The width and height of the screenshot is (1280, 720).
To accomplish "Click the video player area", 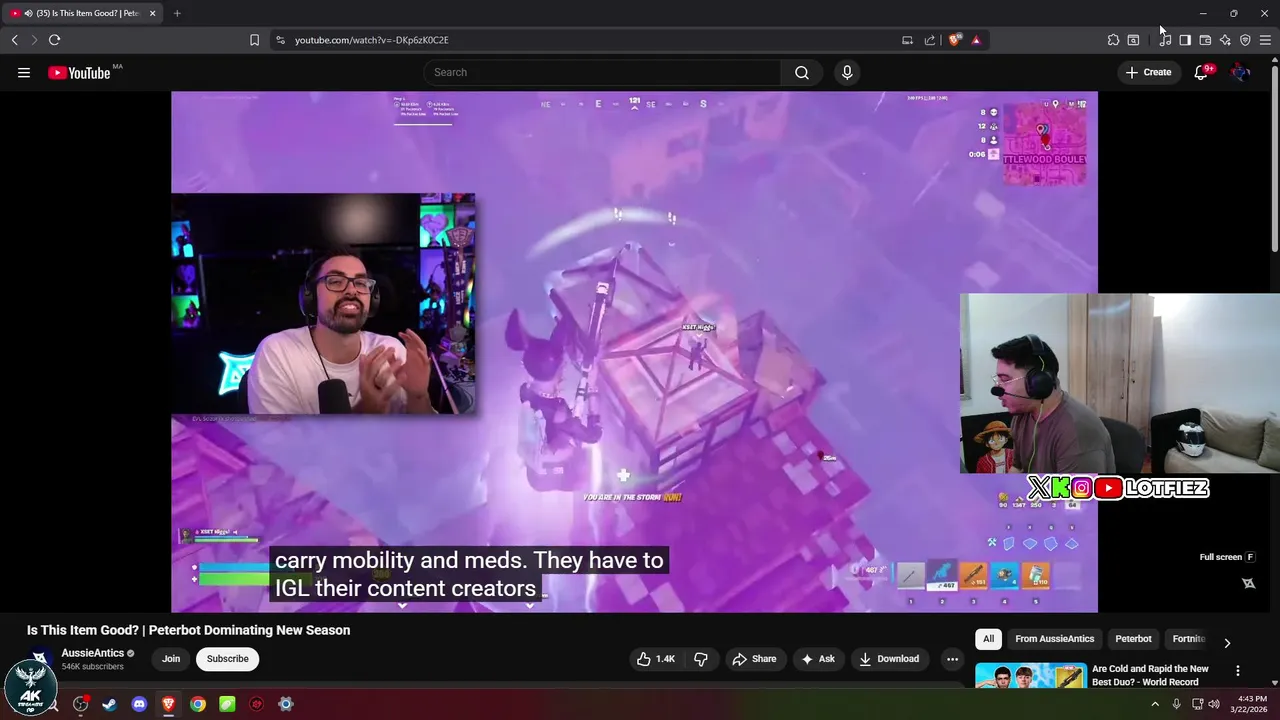I will click(634, 352).
